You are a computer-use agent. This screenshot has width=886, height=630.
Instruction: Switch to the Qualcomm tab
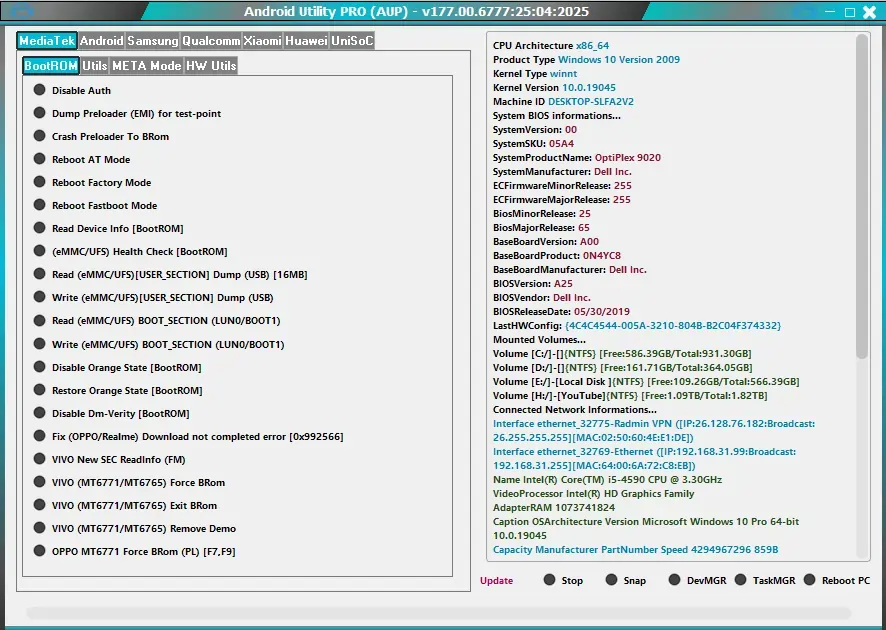(x=211, y=41)
